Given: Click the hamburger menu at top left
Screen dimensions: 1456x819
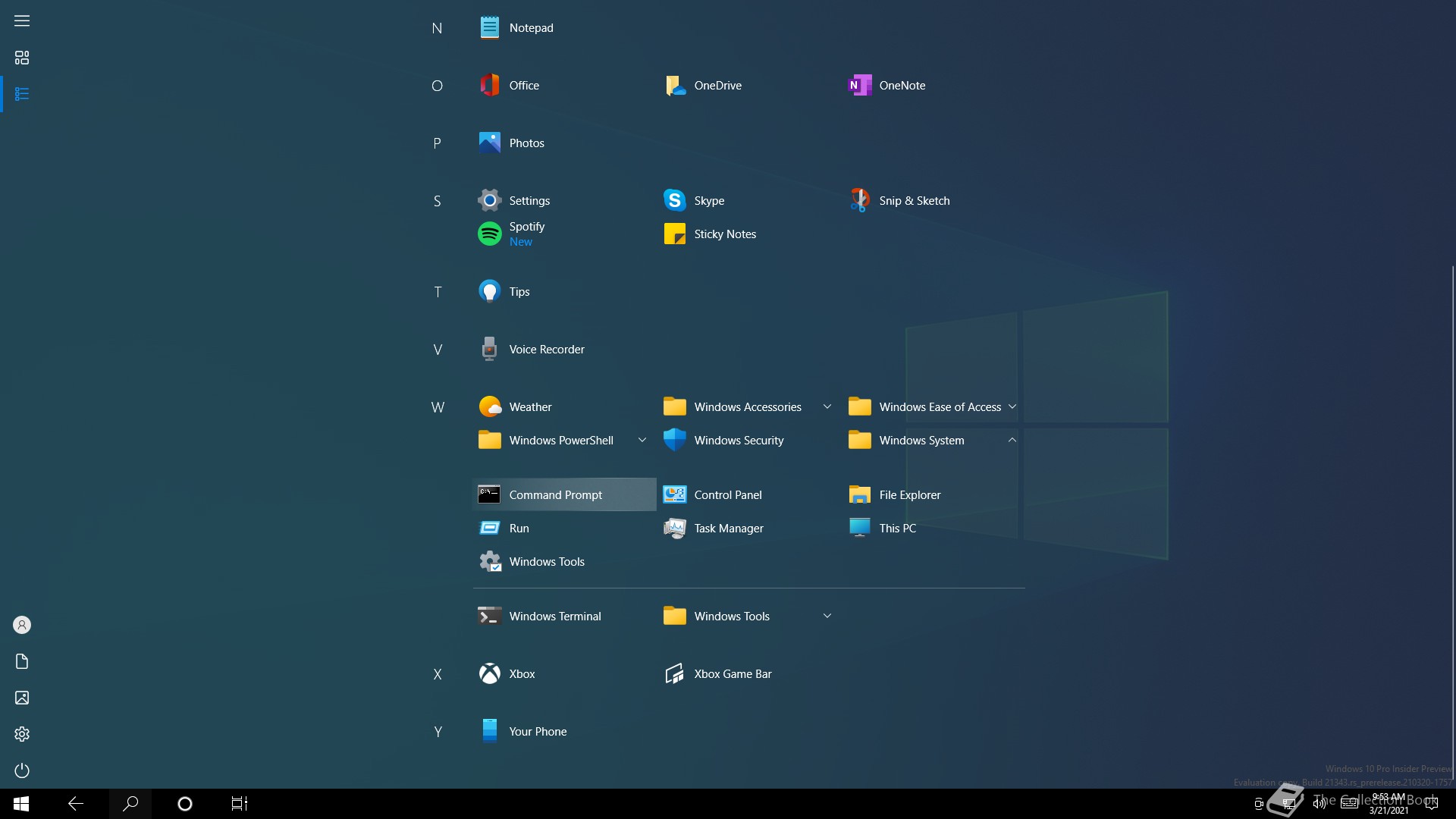Looking at the screenshot, I should click(22, 21).
